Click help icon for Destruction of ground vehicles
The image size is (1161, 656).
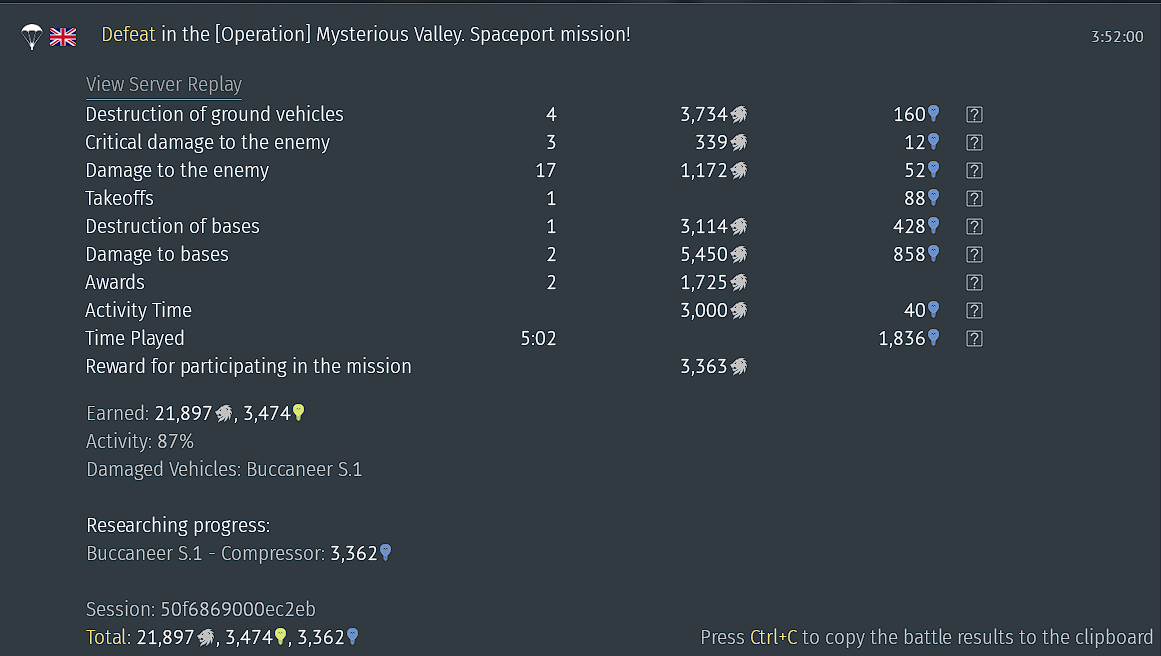pos(974,115)
